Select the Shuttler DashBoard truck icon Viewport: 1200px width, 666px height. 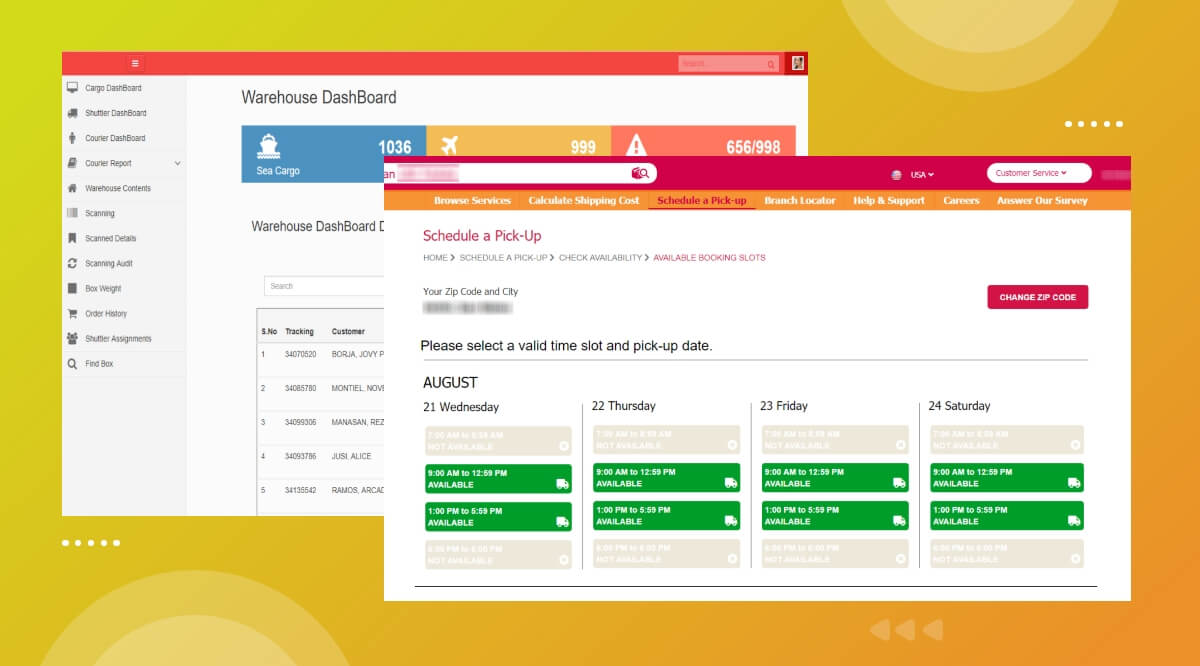[x=71, y=113]
